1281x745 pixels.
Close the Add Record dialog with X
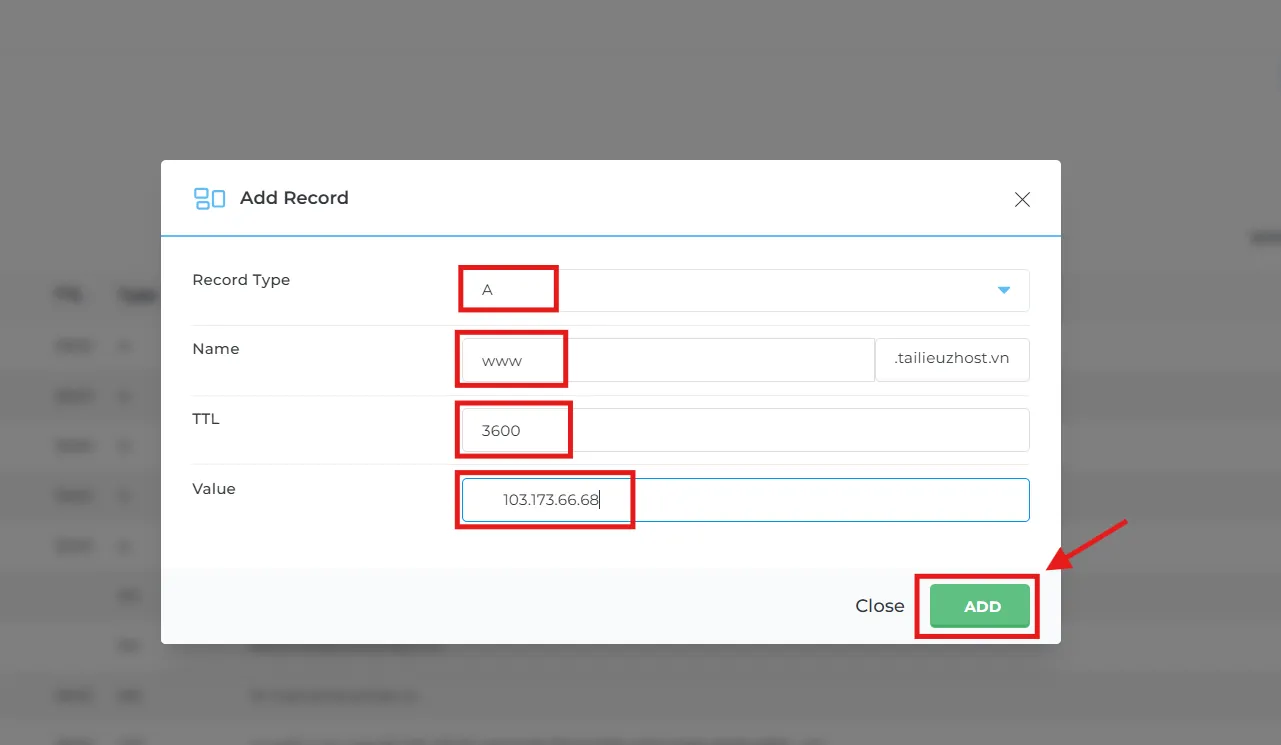click(x=1022, y=199)
